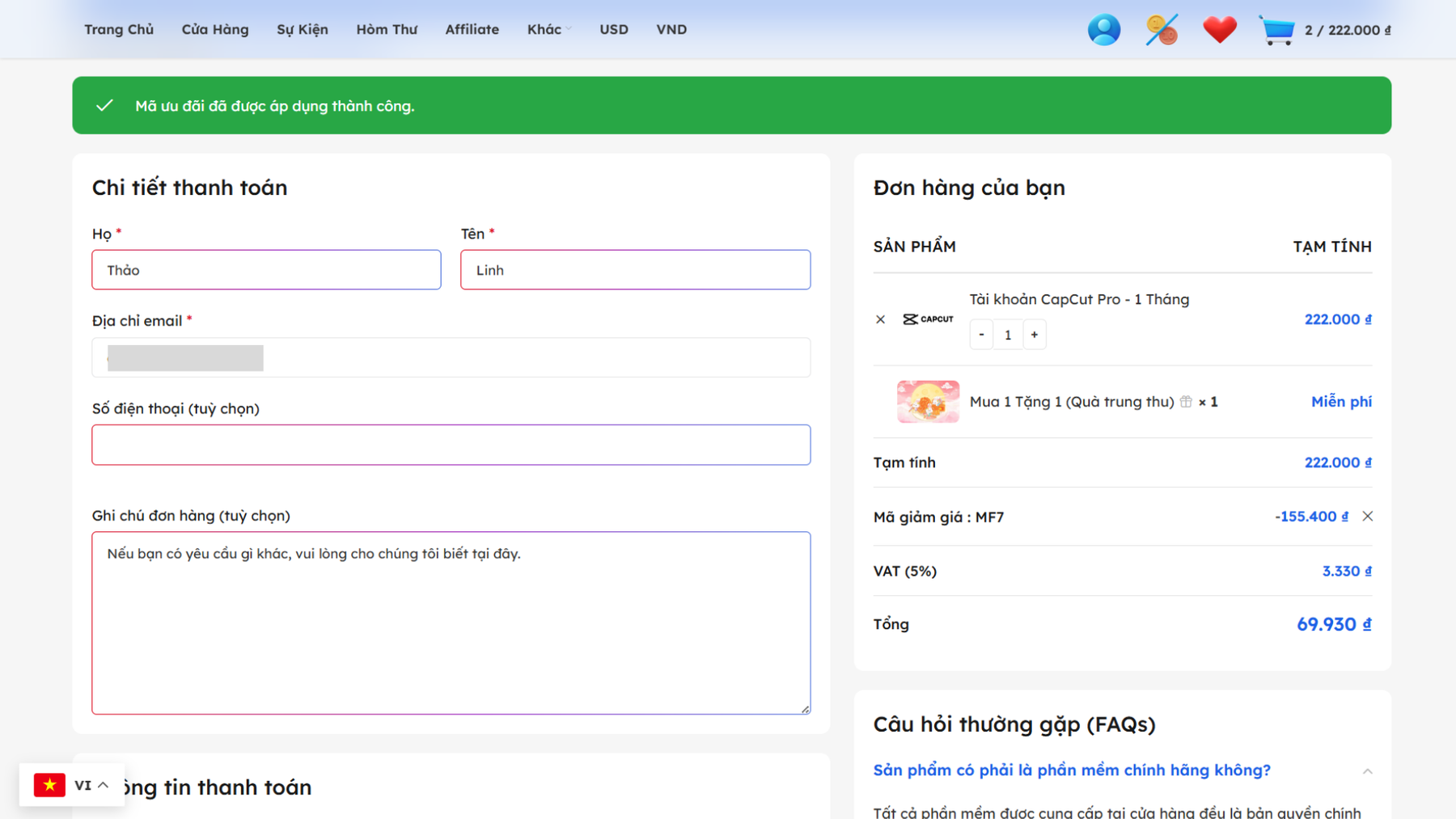
Task: Remove the MF7 discount code
Action: [x=1367, y=517]
